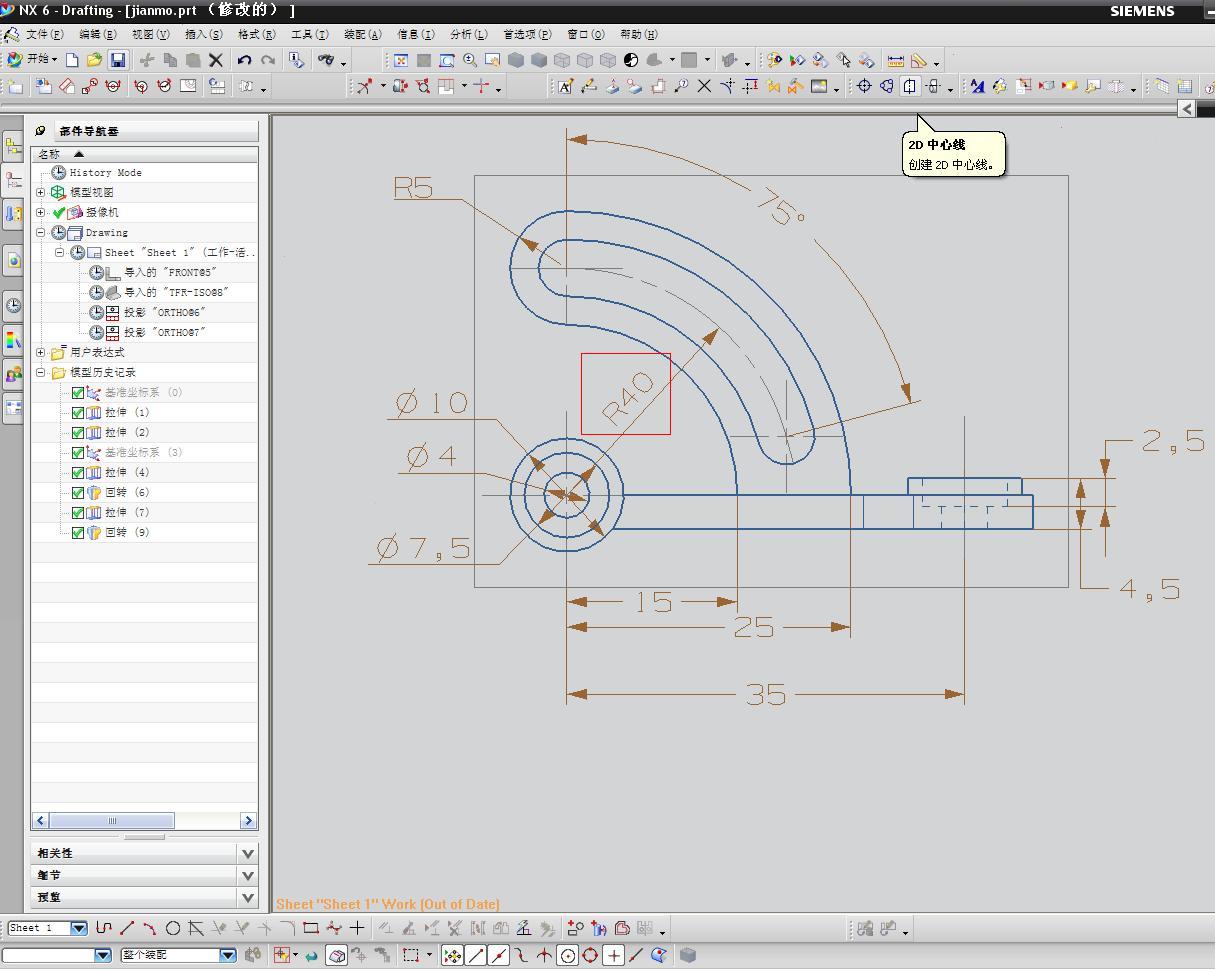Click the navigator horizontal scrollbar right arrow
Viewport: 1215px width, 969px height.
tap(248, 821)
